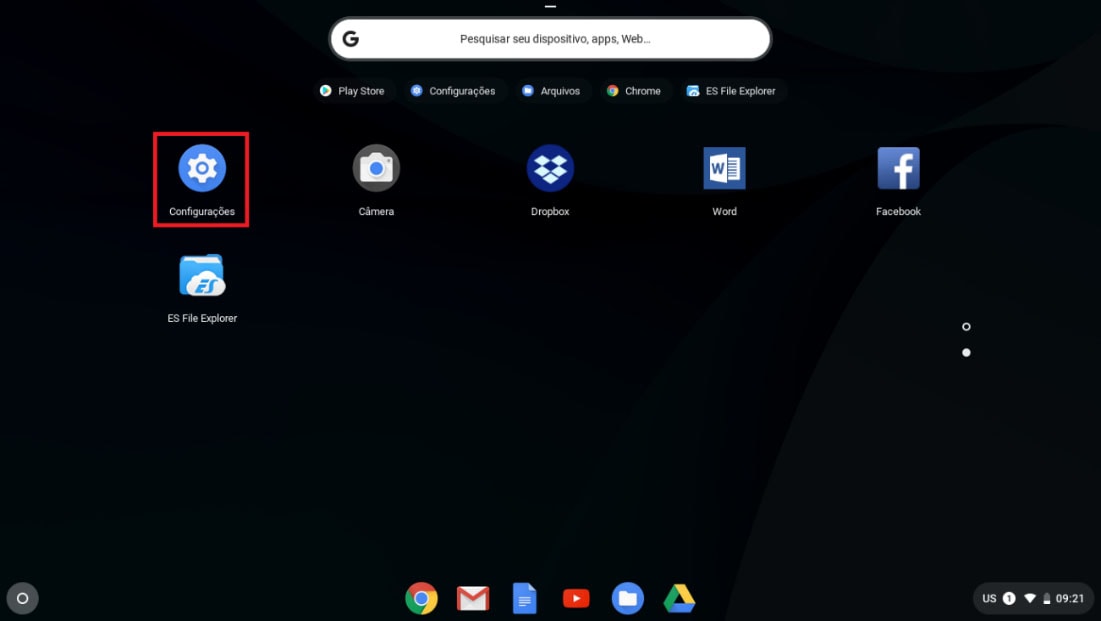
Task: Open the Arquivos suggestion chip
Action: click(x=552, y=91)
